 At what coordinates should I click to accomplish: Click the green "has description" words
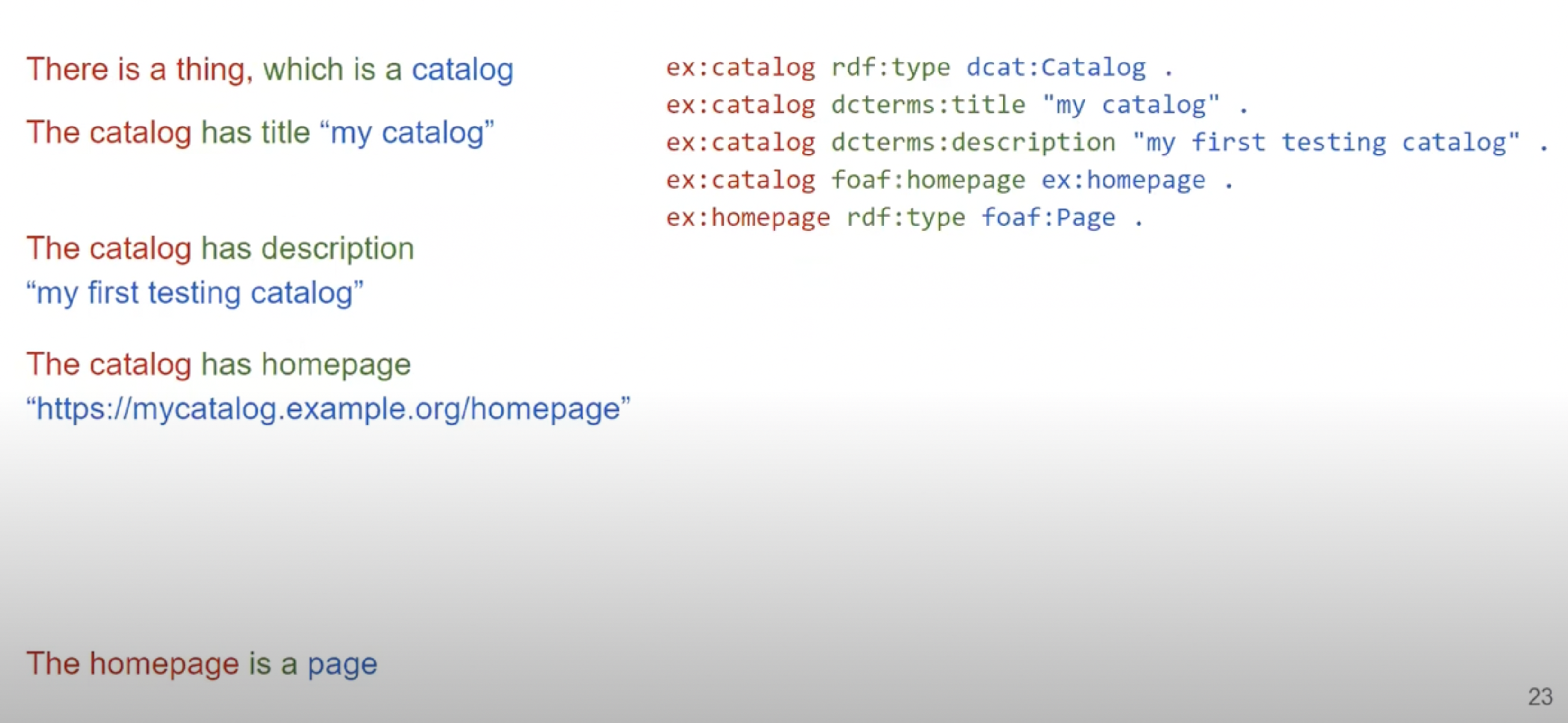coord(308,248)
